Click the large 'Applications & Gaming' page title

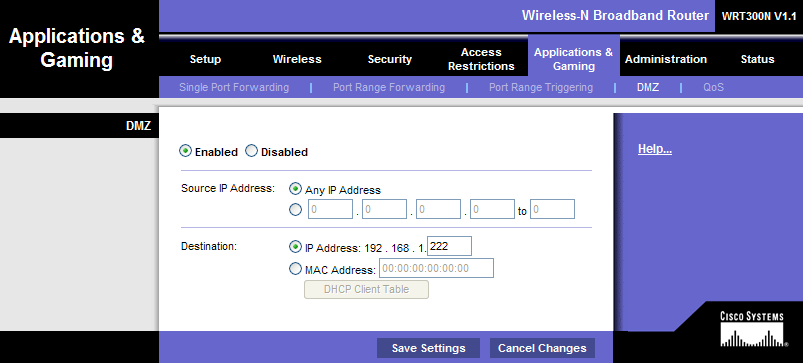click(x=77, y=48)
